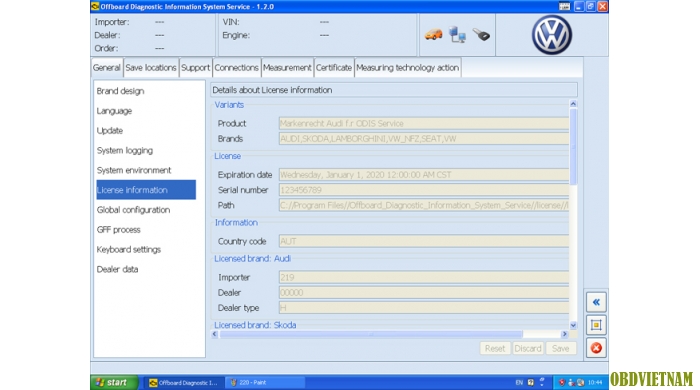Select Update in the sidebar list
The height and width of the screenshot is (390, 700).
click(146, 131)
